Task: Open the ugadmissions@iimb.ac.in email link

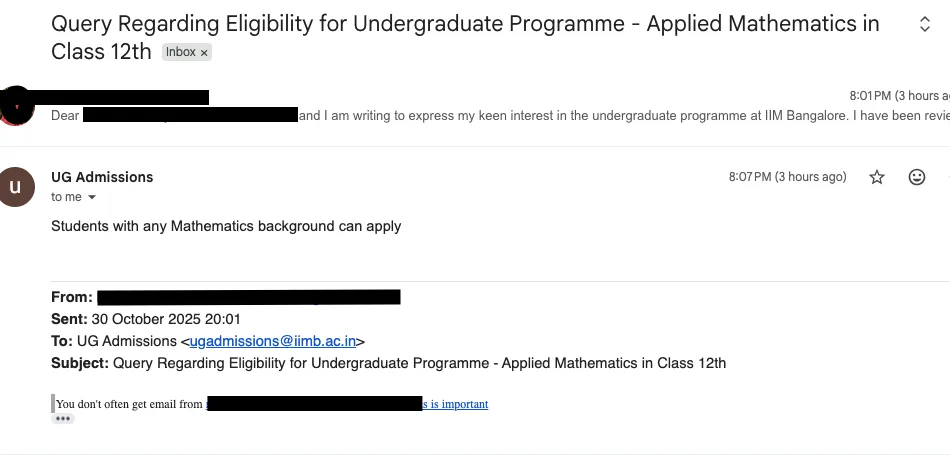Action: point(273,341)
